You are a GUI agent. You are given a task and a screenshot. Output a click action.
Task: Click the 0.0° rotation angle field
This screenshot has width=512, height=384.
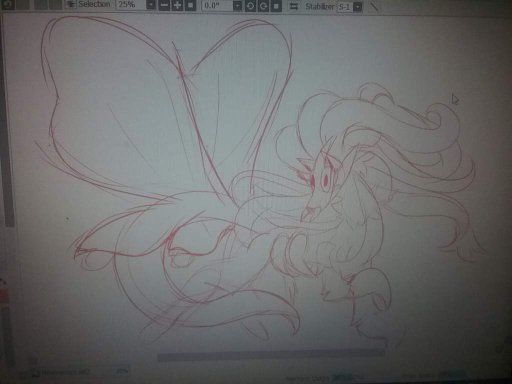coord(217,6)
